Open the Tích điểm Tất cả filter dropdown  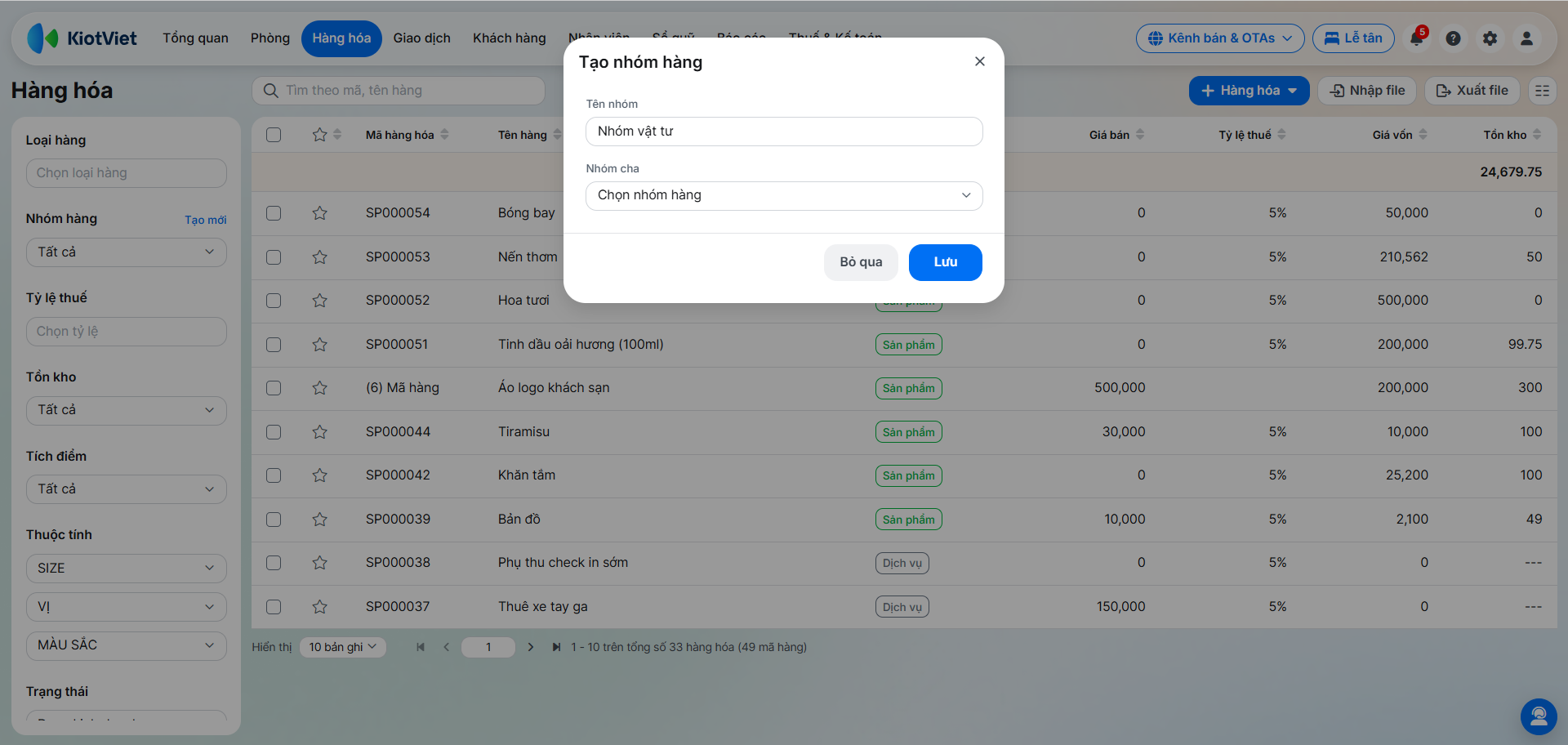(127, 489)
